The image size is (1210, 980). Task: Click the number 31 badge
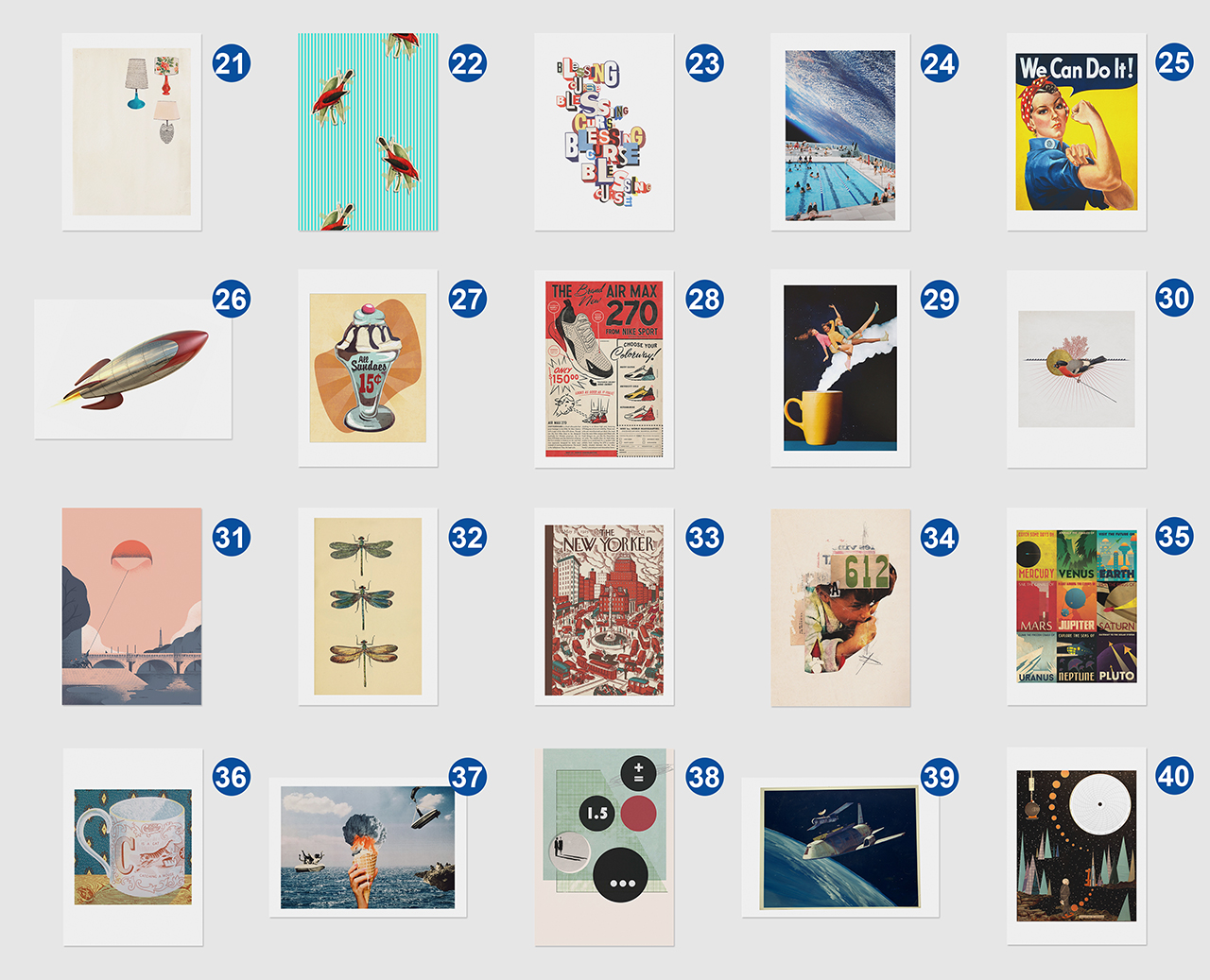coord(232,537)
